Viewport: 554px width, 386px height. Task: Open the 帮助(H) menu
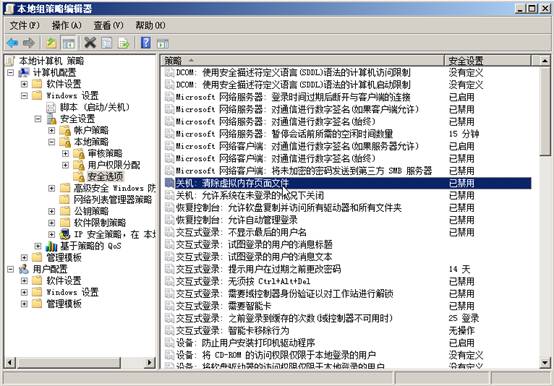tap(151, 25)
